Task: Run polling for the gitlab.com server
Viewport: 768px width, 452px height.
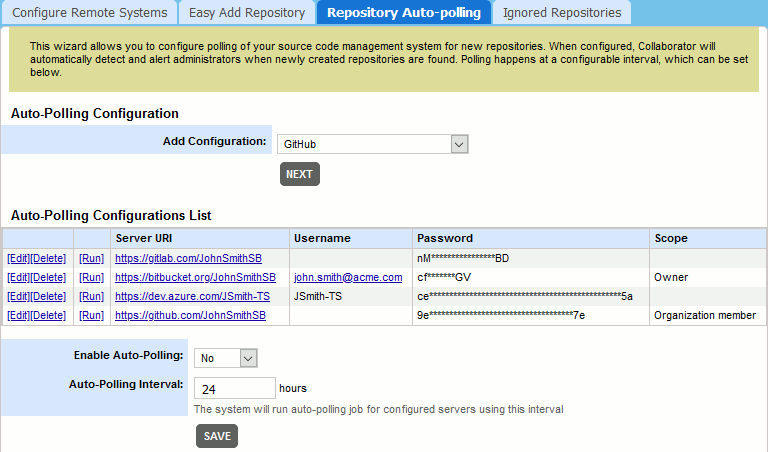Action: 91,258
